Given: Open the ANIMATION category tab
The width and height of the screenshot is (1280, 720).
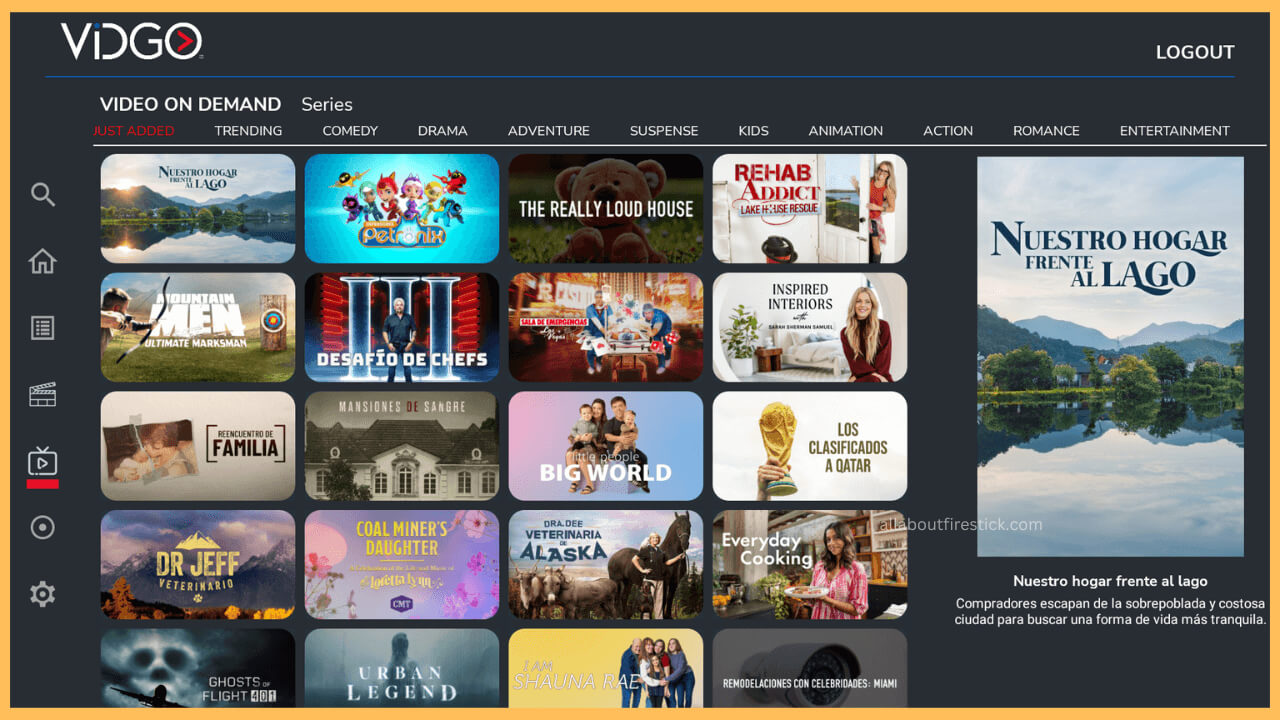Looking at the screenshot, I should pyautogui.click(x=846, y=130).
